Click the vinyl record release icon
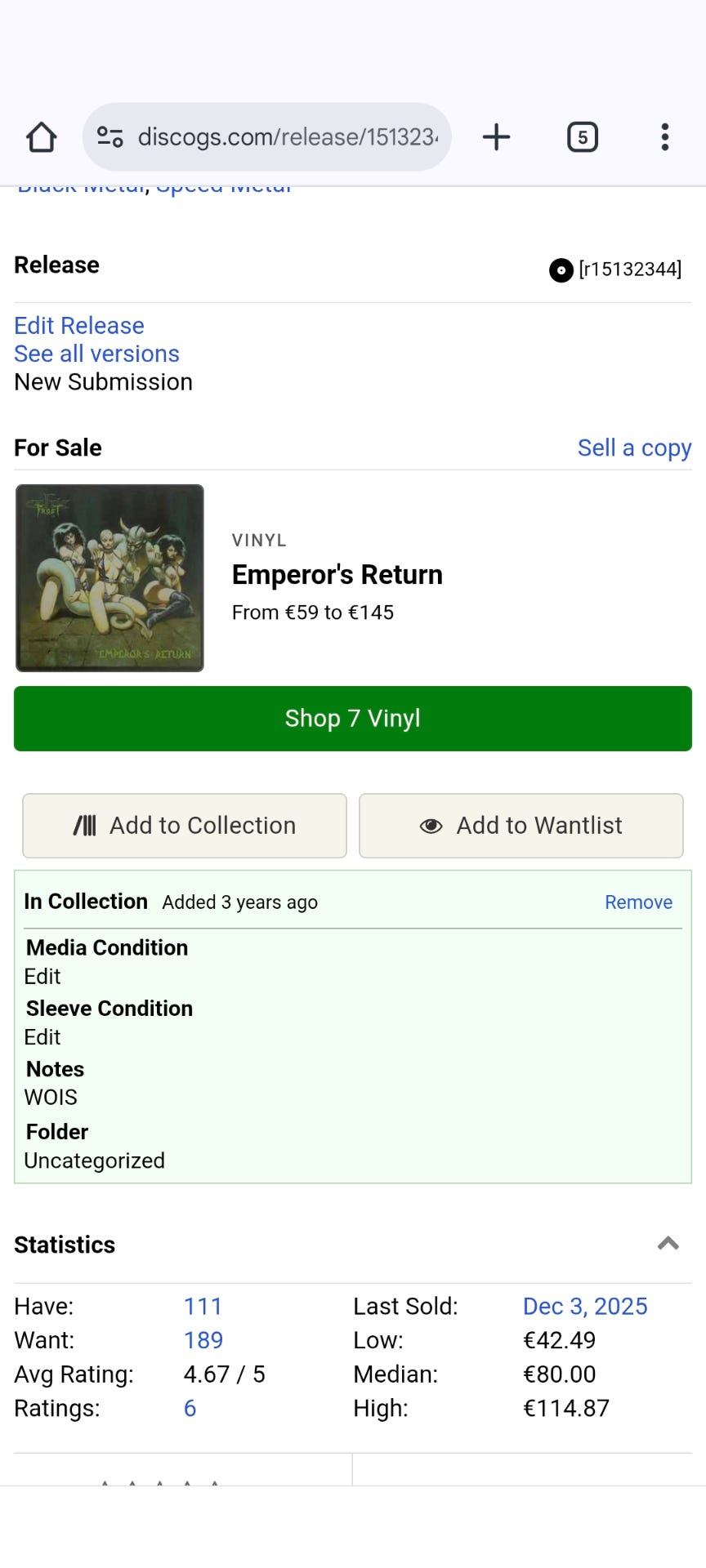The height and width of the screenshot is (1568, 706). click(561, 269)
